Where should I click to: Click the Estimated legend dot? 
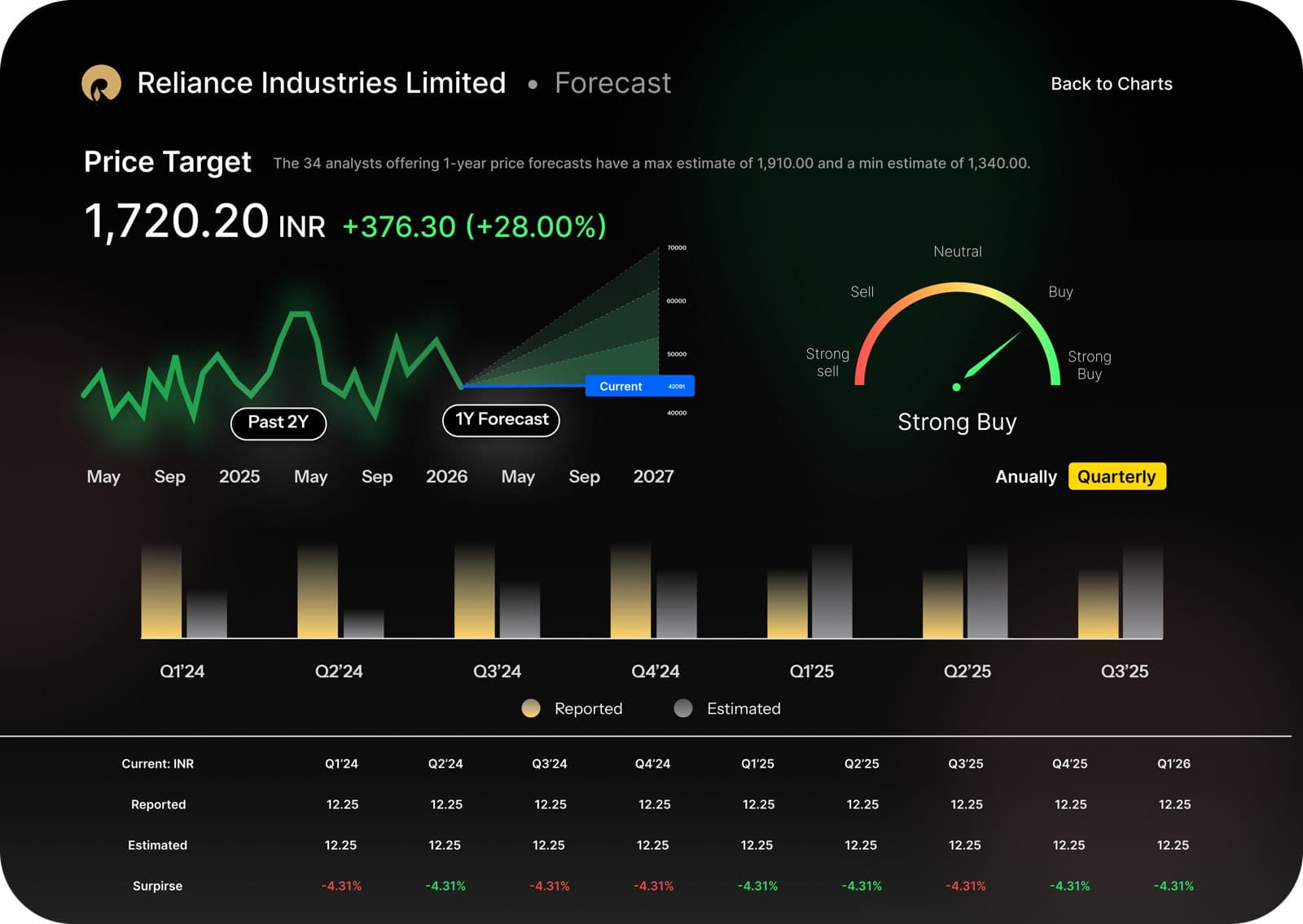point(683,708)
